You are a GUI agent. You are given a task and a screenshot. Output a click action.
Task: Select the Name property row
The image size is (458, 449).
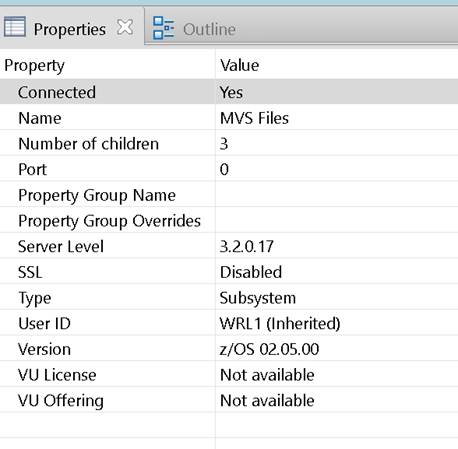click(229, 118)
